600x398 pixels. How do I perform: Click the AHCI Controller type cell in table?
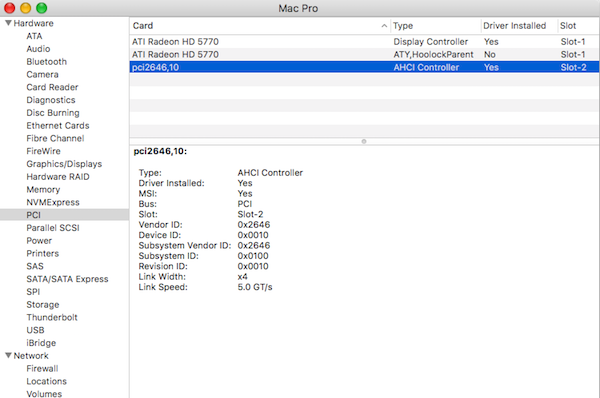426,67
